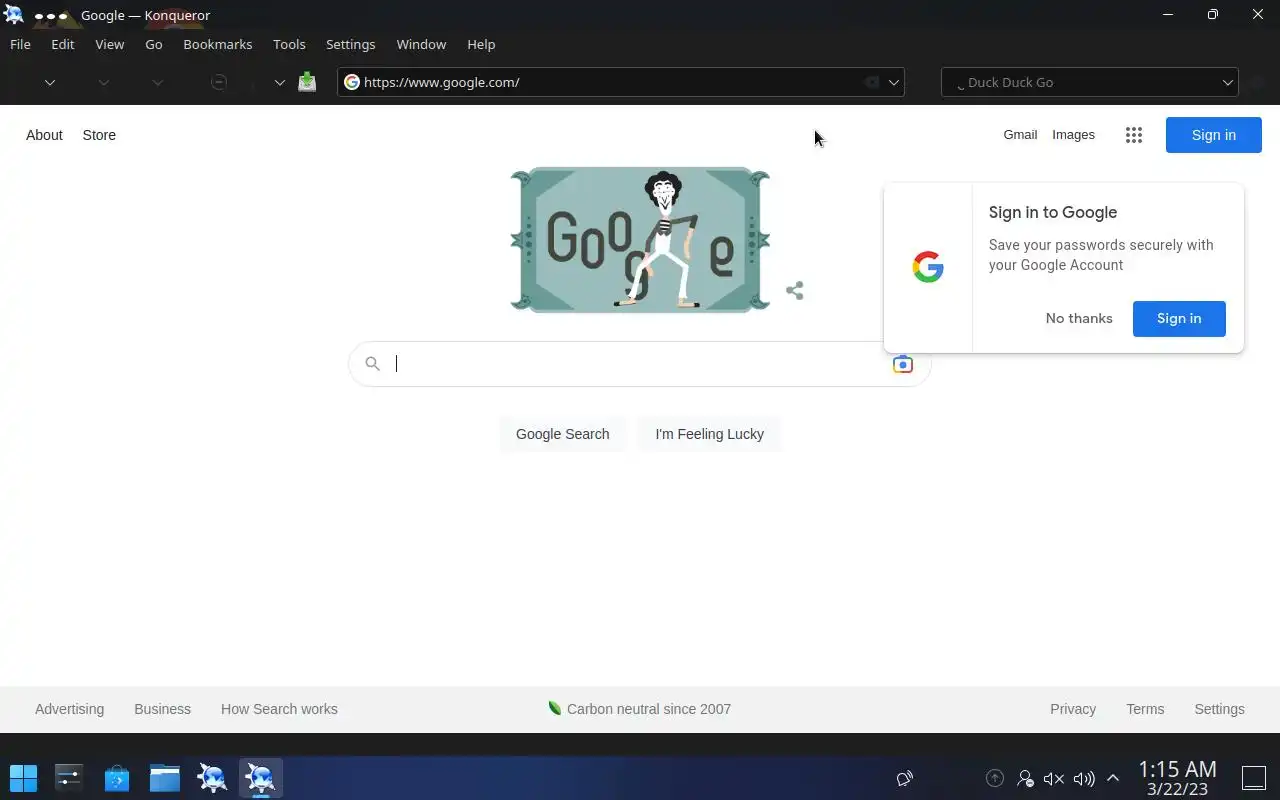The image size is (1280, 800).
Task: Open the file manager folder taskbar icon
Action: [x=165, y=778]
